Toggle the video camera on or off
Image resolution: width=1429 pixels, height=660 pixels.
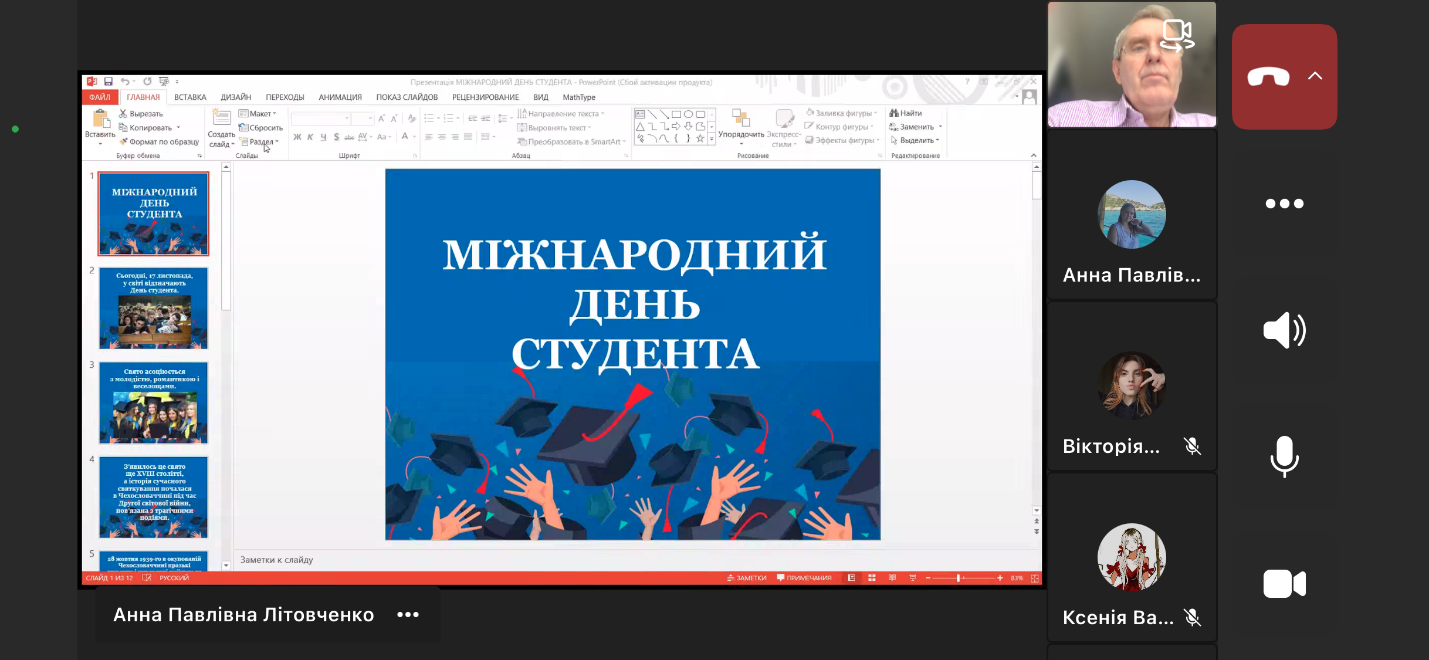pyautogui.click(x=1284, y=584)
